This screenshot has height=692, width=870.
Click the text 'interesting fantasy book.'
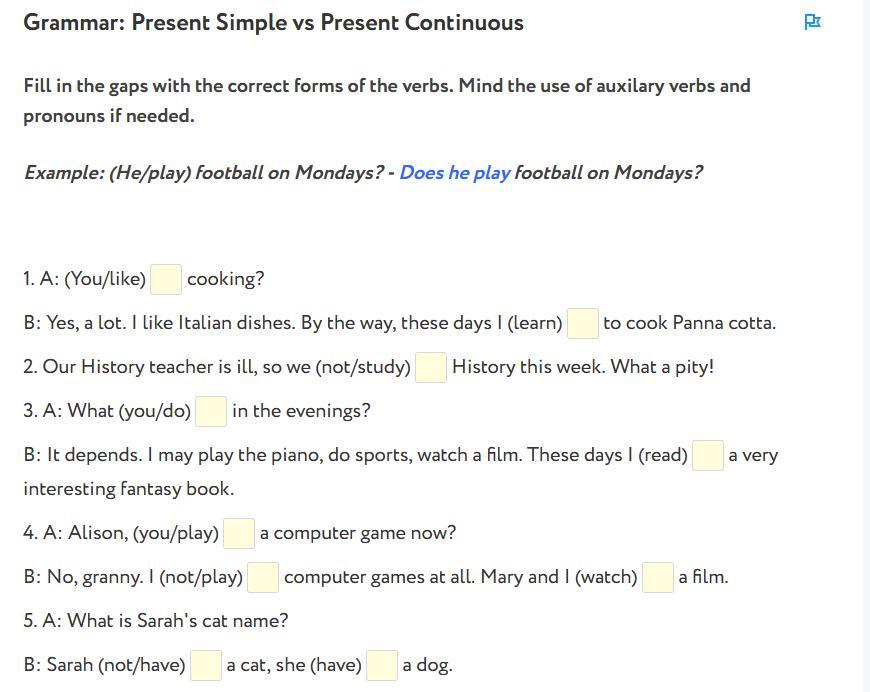click(x=129, y=489)
